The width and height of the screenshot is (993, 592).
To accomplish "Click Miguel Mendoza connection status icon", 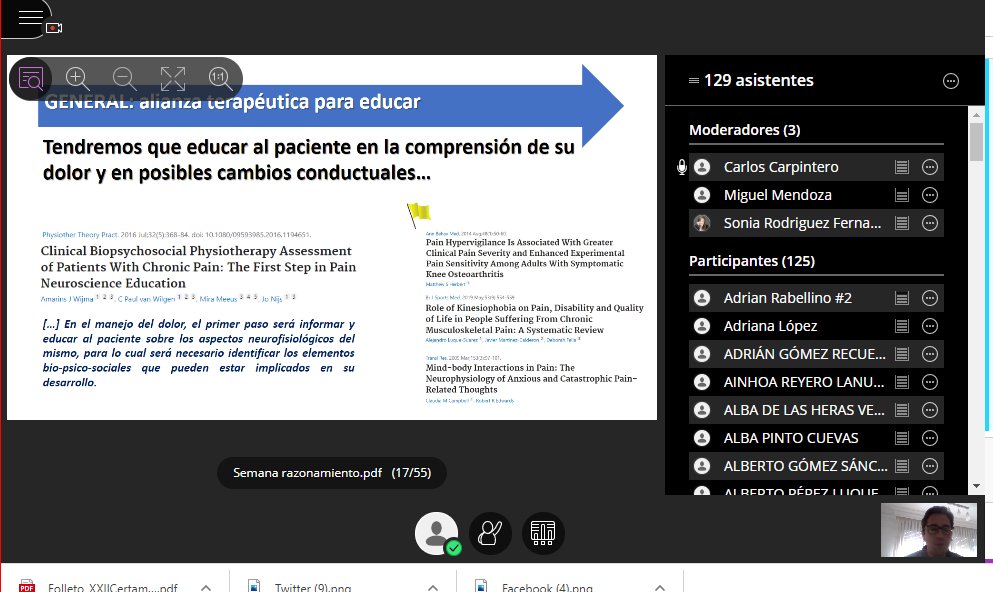I will (x=902, y=195).
